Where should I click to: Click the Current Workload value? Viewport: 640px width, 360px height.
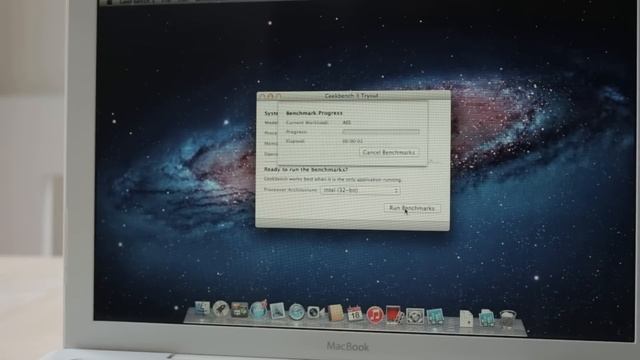[347, 122]
